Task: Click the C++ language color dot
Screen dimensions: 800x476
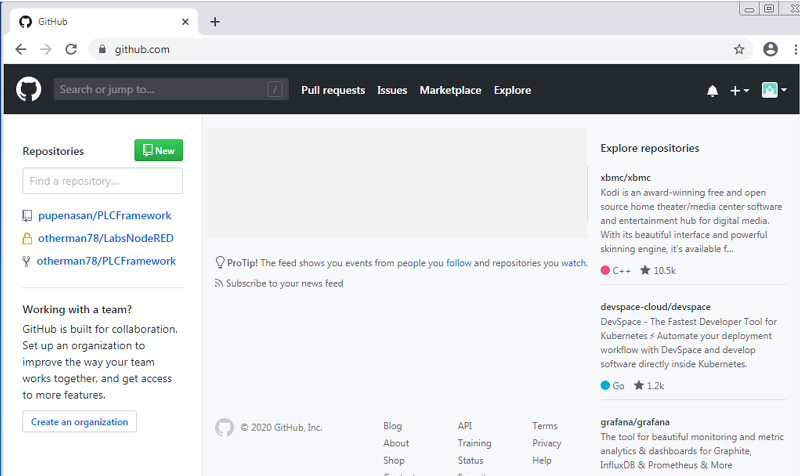Action: pos(605,270)
